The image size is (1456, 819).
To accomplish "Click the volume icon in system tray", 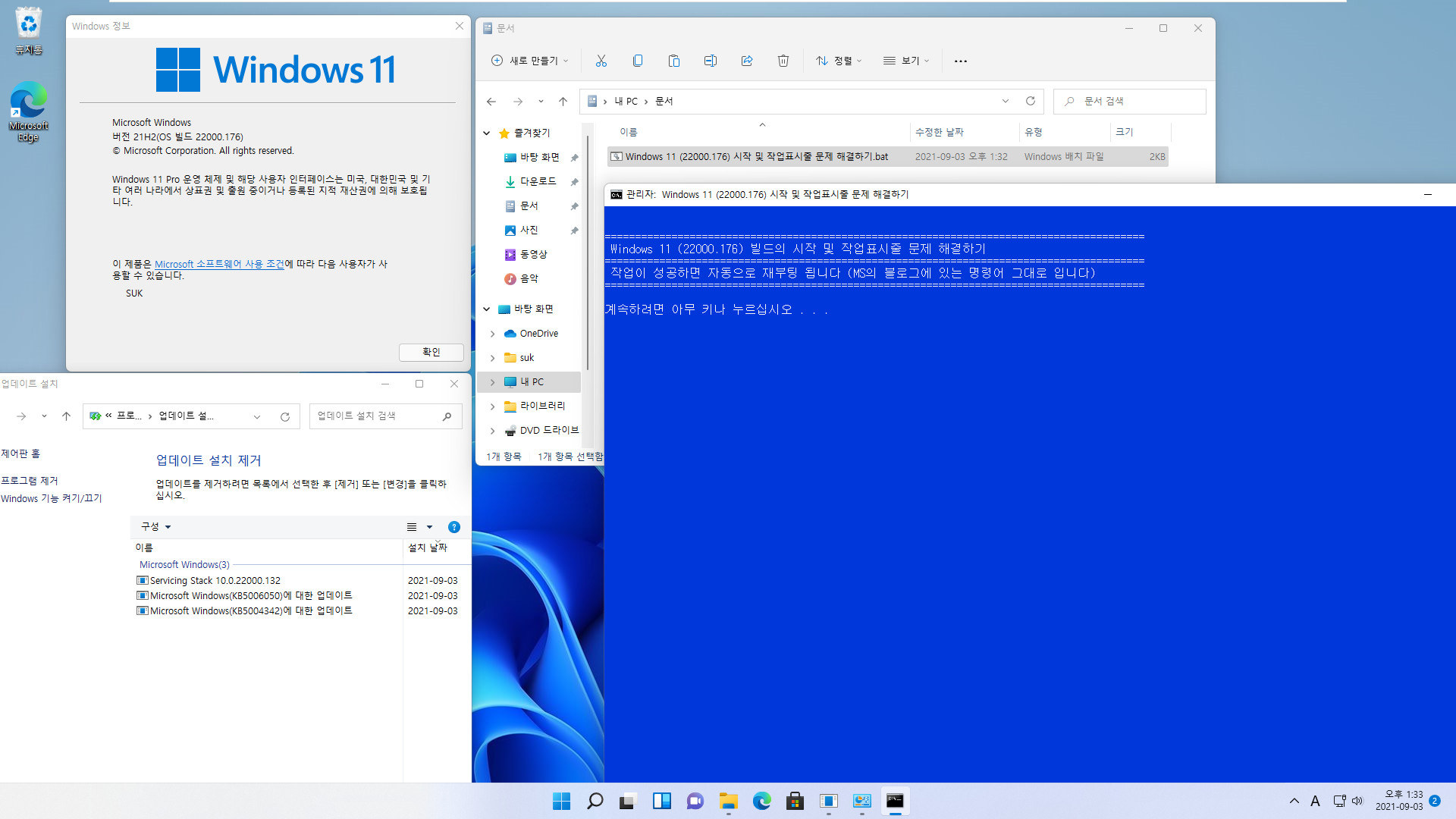I will point(1357,801).
